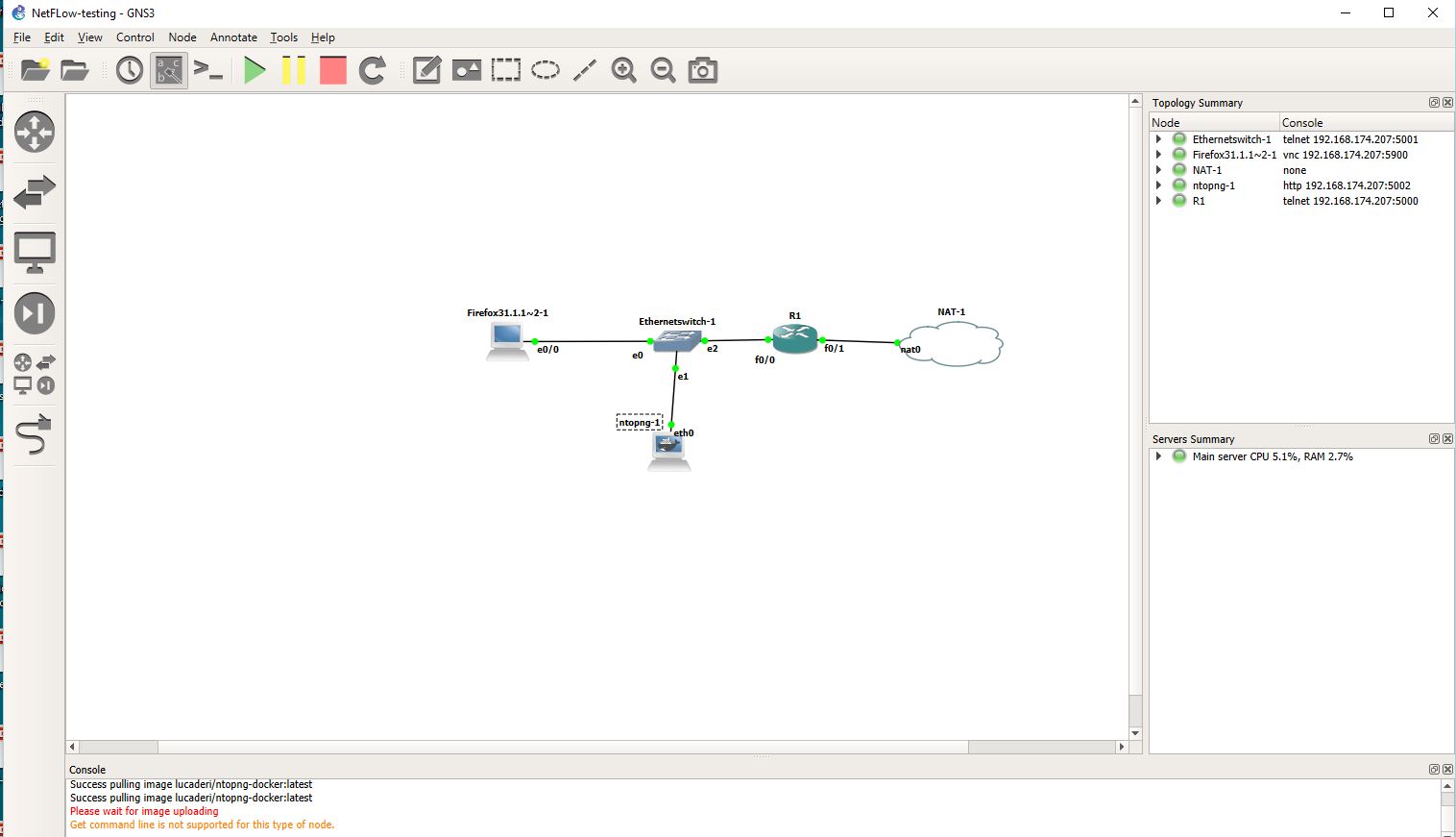Image resolution: width=1456 pixels, height=837 pixels.
Task: Open the Help menu
Action: (x=323, y=37)
